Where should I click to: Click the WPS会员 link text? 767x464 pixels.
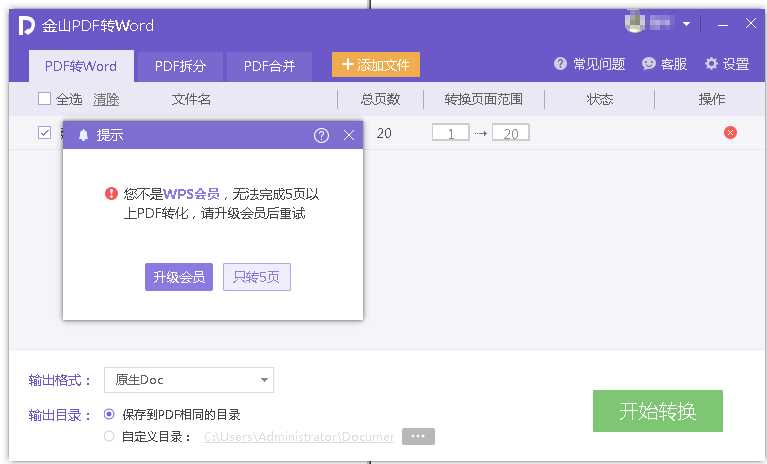click(x=191, y=194)
